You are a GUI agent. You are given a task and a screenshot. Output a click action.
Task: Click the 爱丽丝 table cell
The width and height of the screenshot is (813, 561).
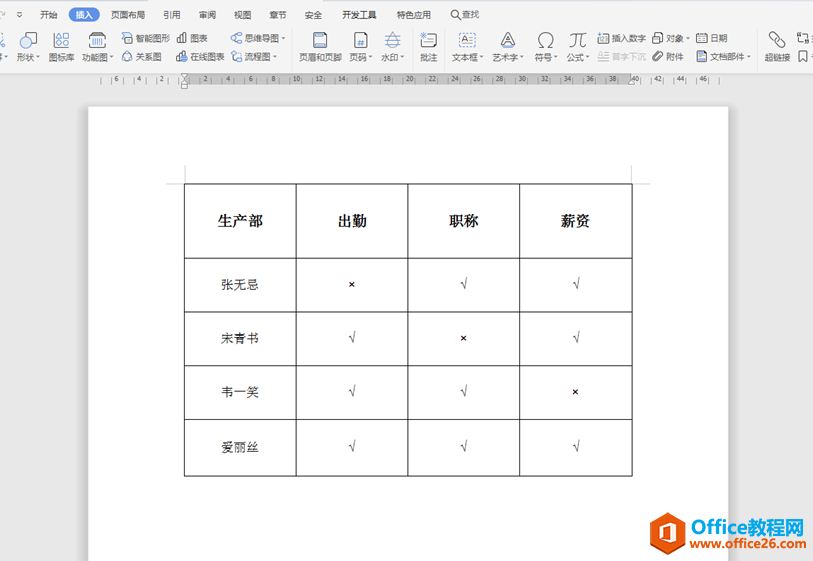(240, 447)
